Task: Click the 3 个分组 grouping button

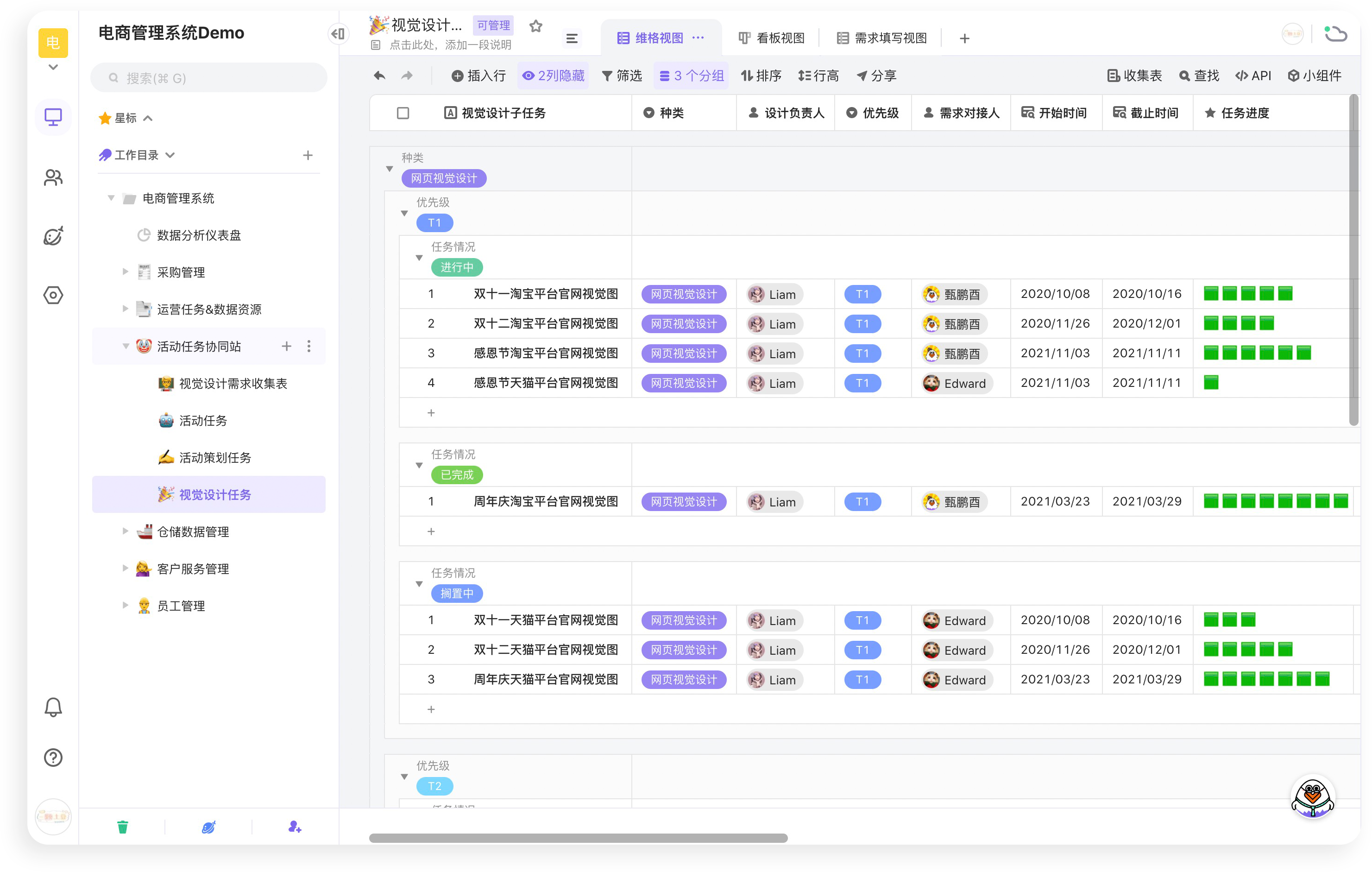Action: [692, 75]
